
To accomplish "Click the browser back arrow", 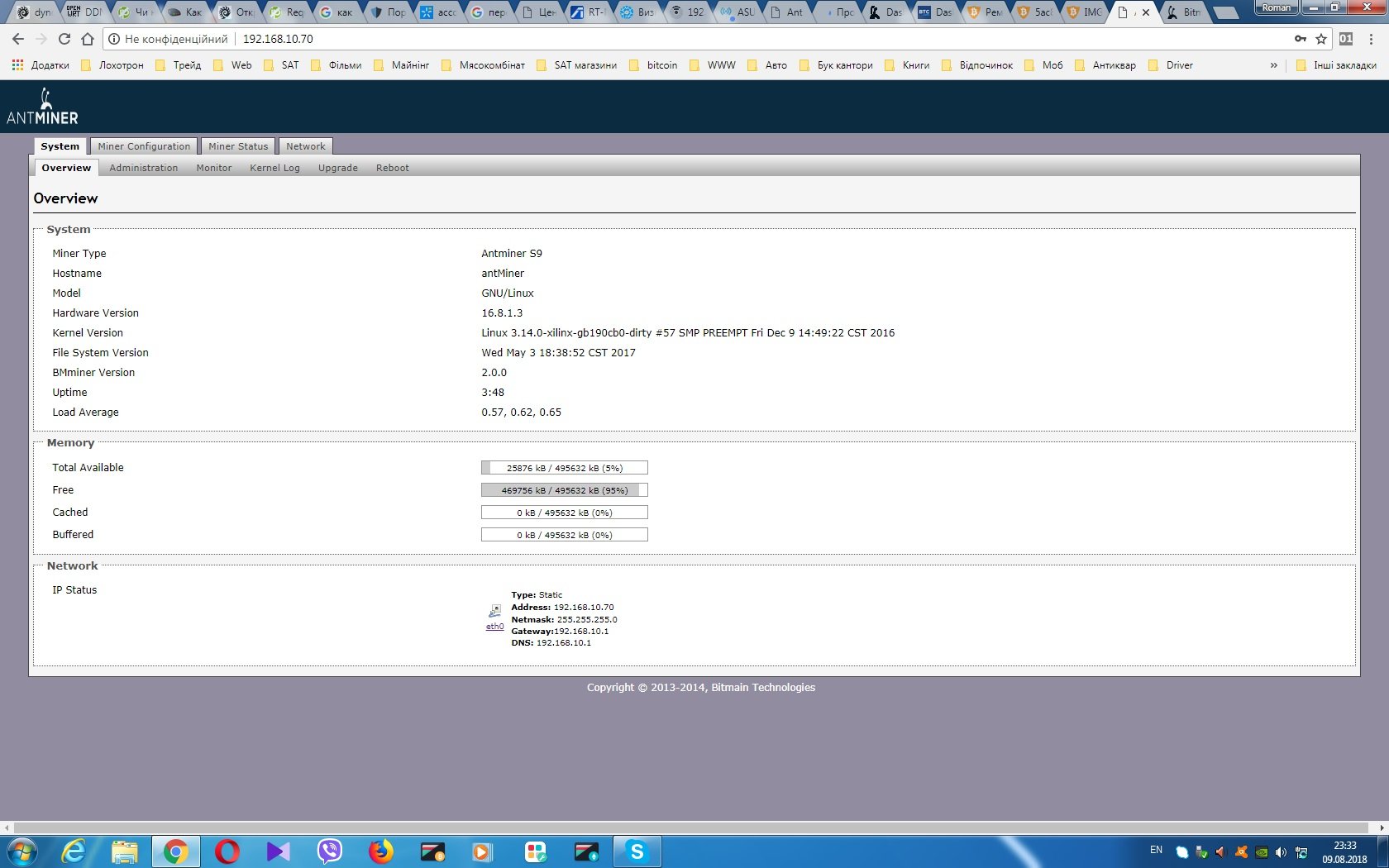I will coord(18,39).
